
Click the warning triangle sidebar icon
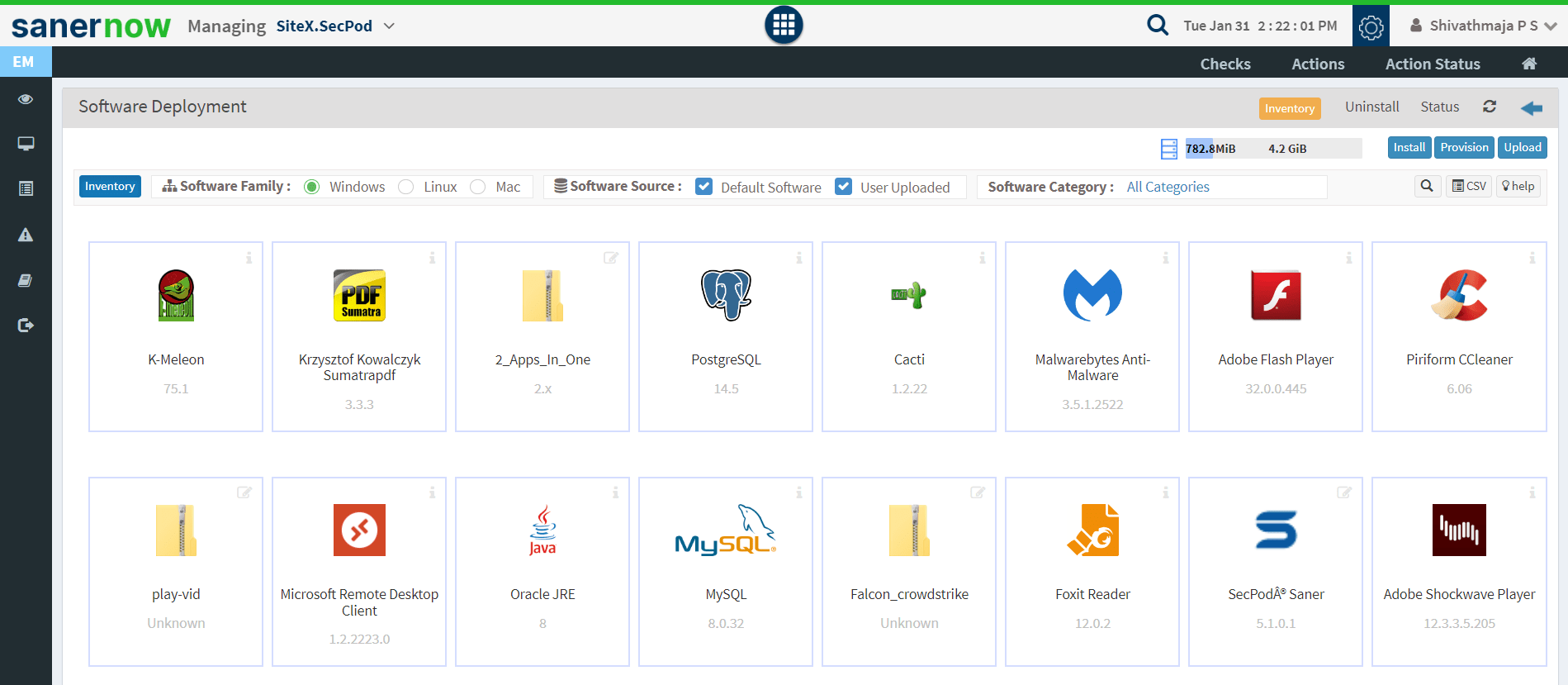[x=26, y=235]
